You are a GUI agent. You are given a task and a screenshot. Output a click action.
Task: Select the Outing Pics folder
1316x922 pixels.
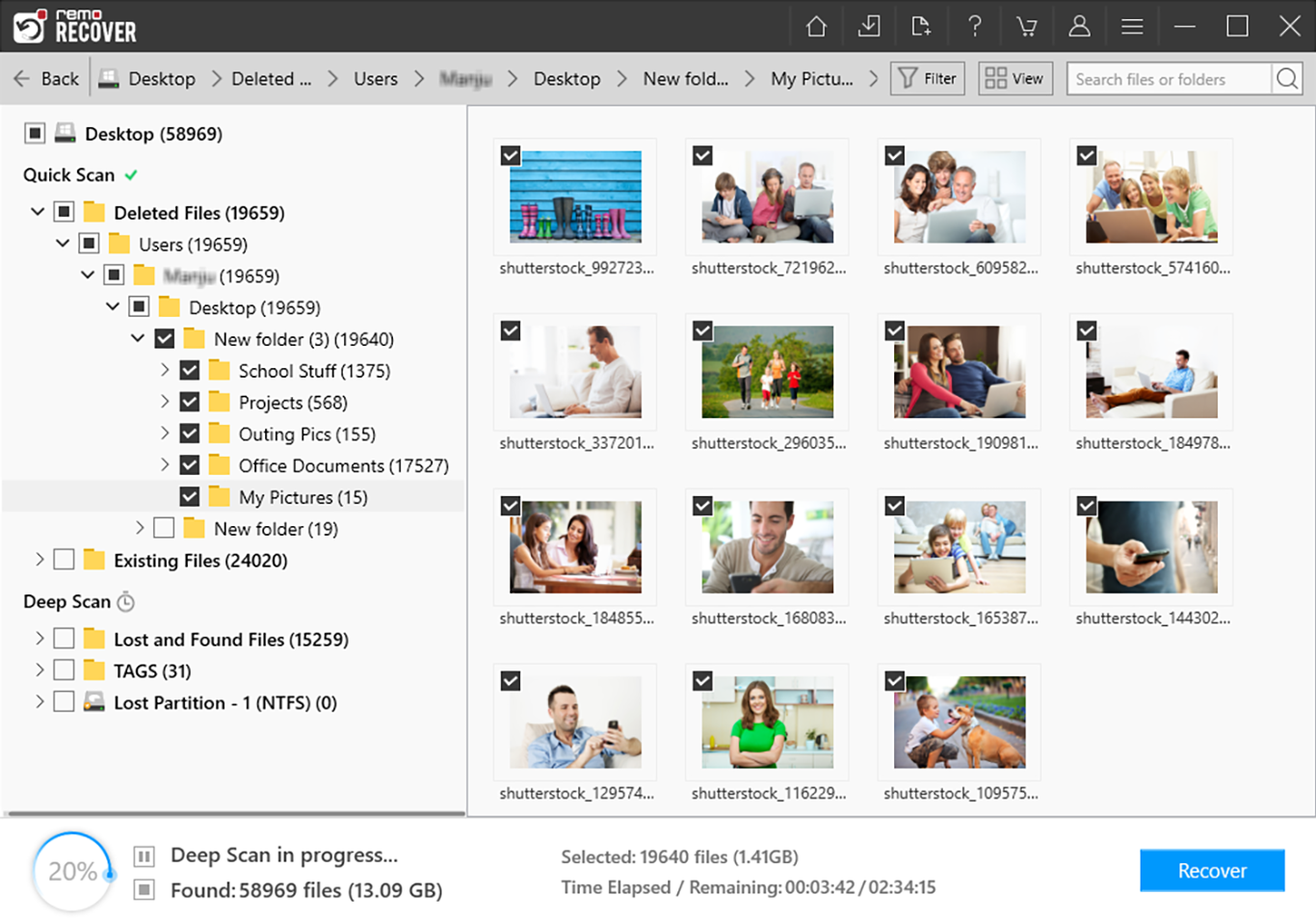[x=306, y=435]
